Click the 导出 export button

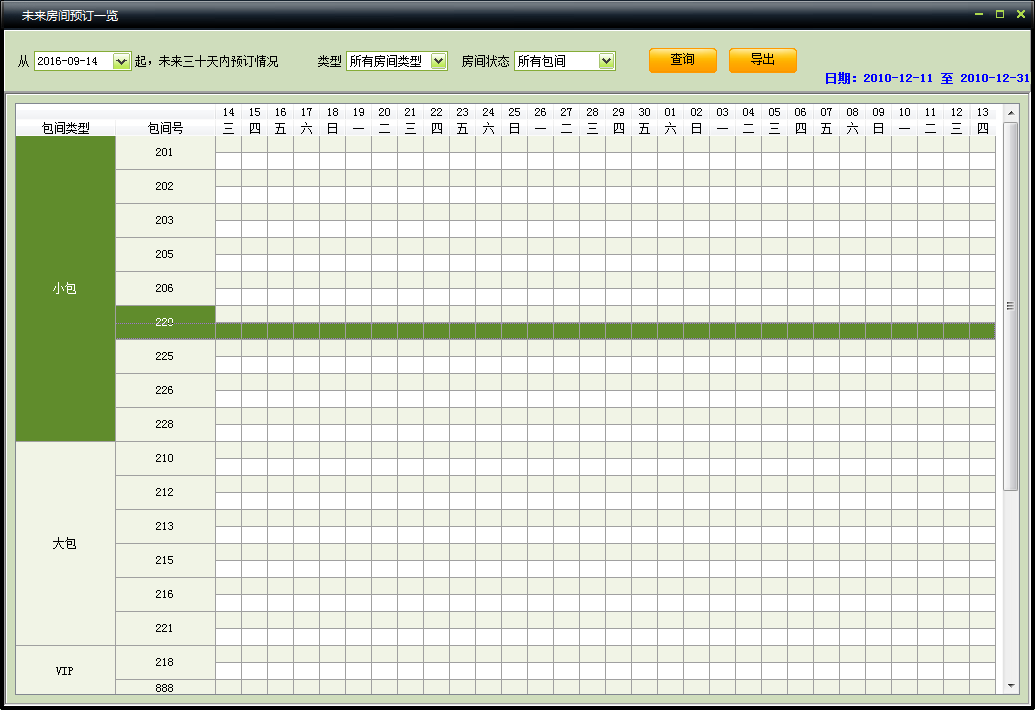(x=762, y=60)
